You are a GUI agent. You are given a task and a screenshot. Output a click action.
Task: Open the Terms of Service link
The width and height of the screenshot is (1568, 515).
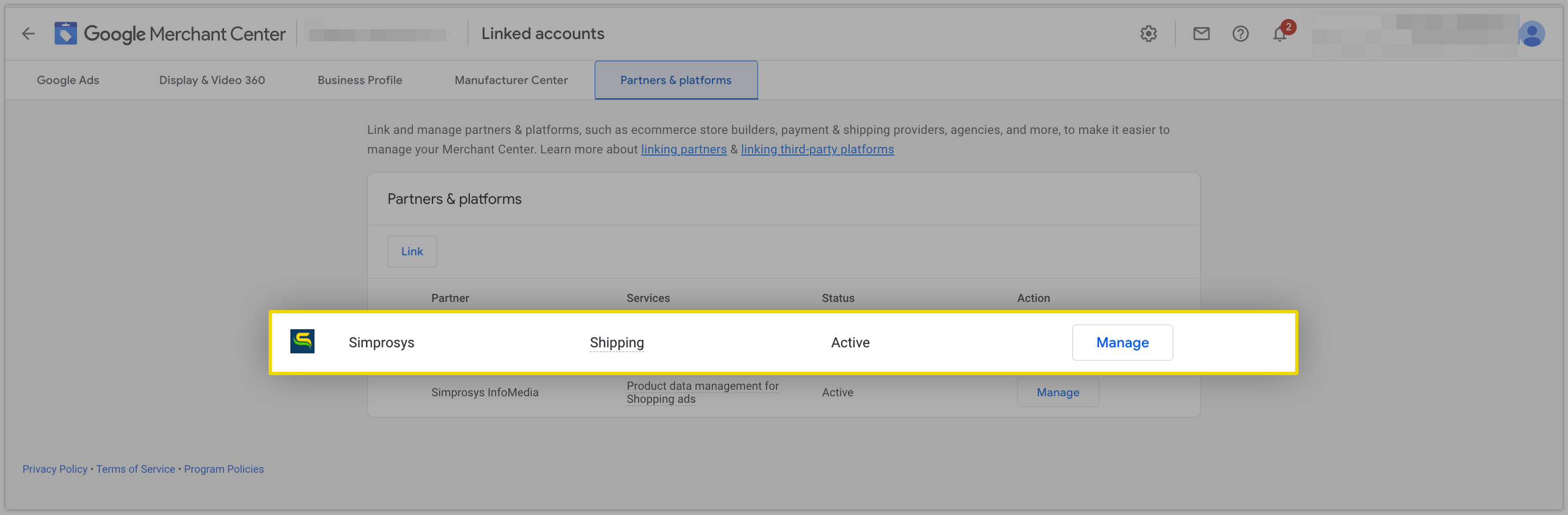pyautogui.click(x=136, y=469)
